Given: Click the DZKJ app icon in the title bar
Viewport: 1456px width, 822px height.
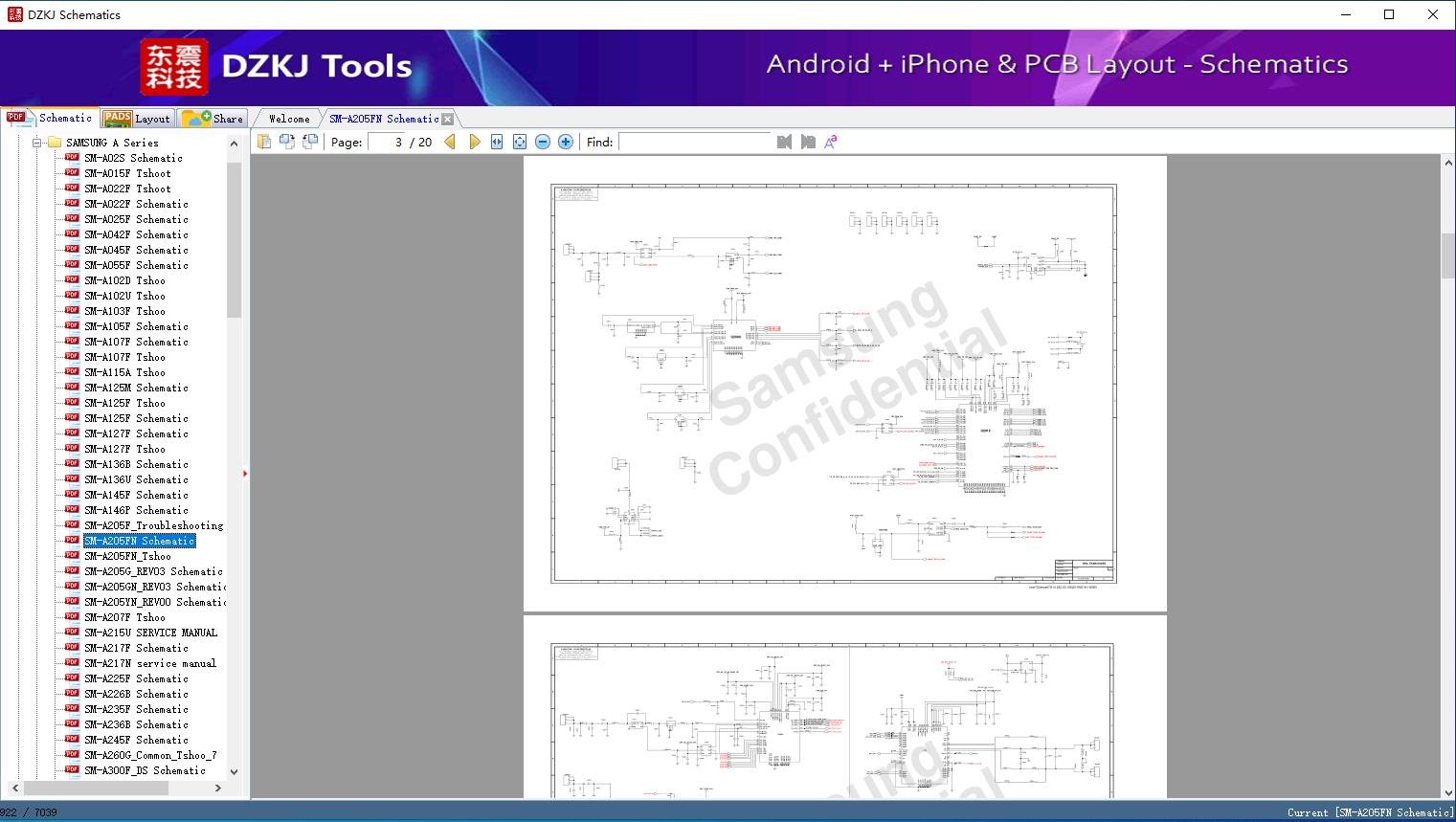Looking at the screenshot, I should point(14,14).
